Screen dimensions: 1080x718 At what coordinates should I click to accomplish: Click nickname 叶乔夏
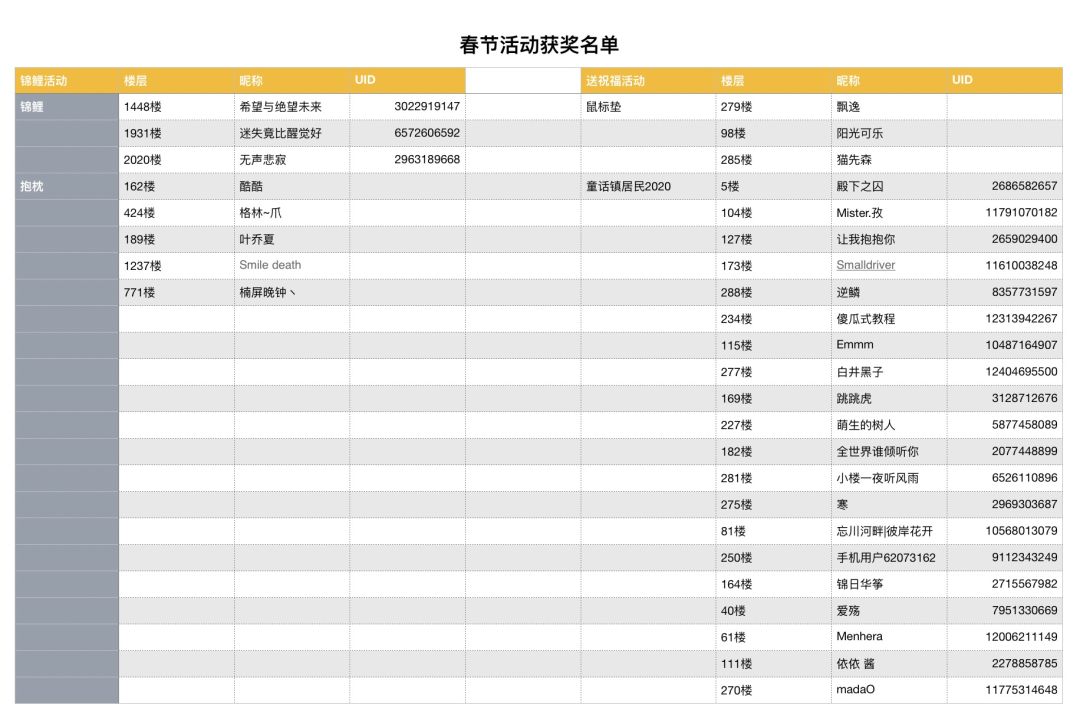[257, 239]
